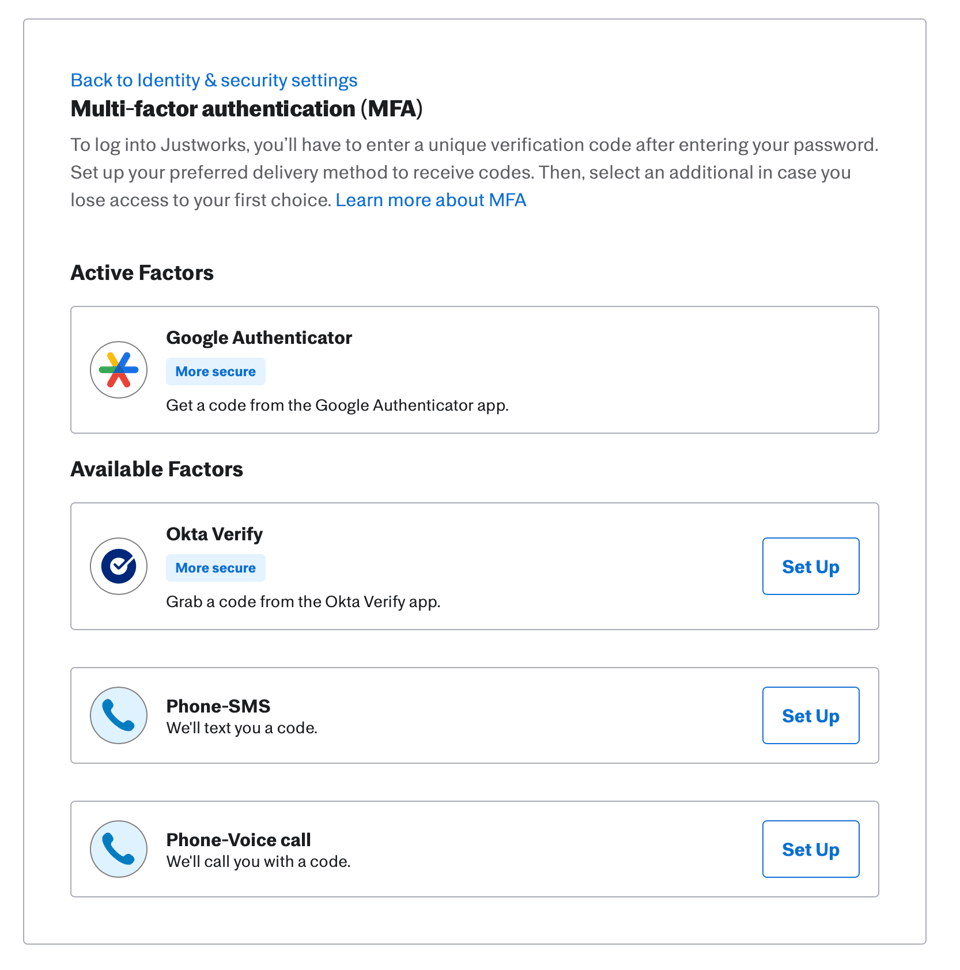Click the Available Factors heading
The width and height of the screenshot is (960, 970).
157,469
